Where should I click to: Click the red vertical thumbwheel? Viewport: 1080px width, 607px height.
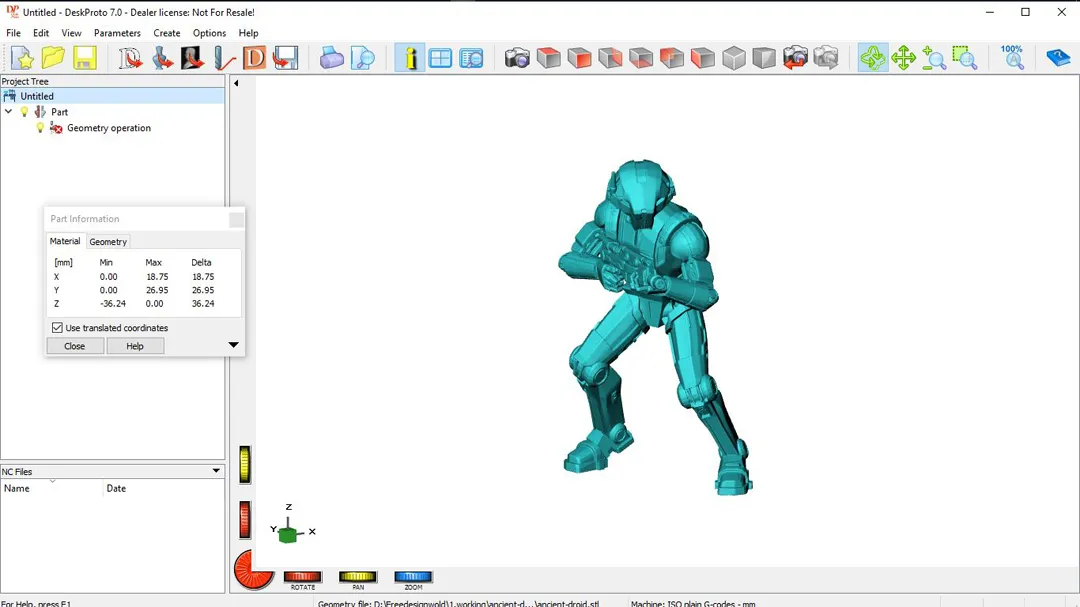pos(245,519)
